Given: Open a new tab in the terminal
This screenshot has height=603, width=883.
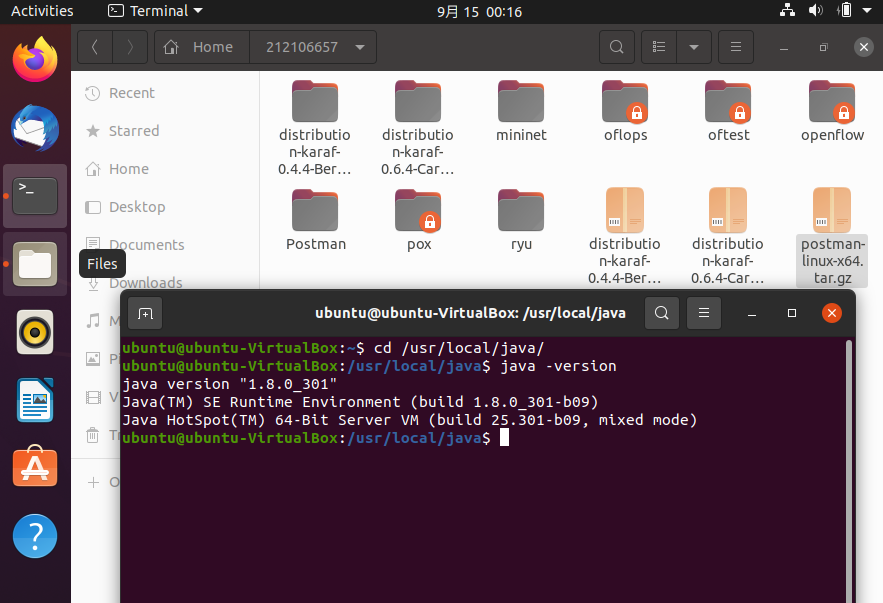Looking at the screenshot, I should pyautogui.click(x=145, y=313).
